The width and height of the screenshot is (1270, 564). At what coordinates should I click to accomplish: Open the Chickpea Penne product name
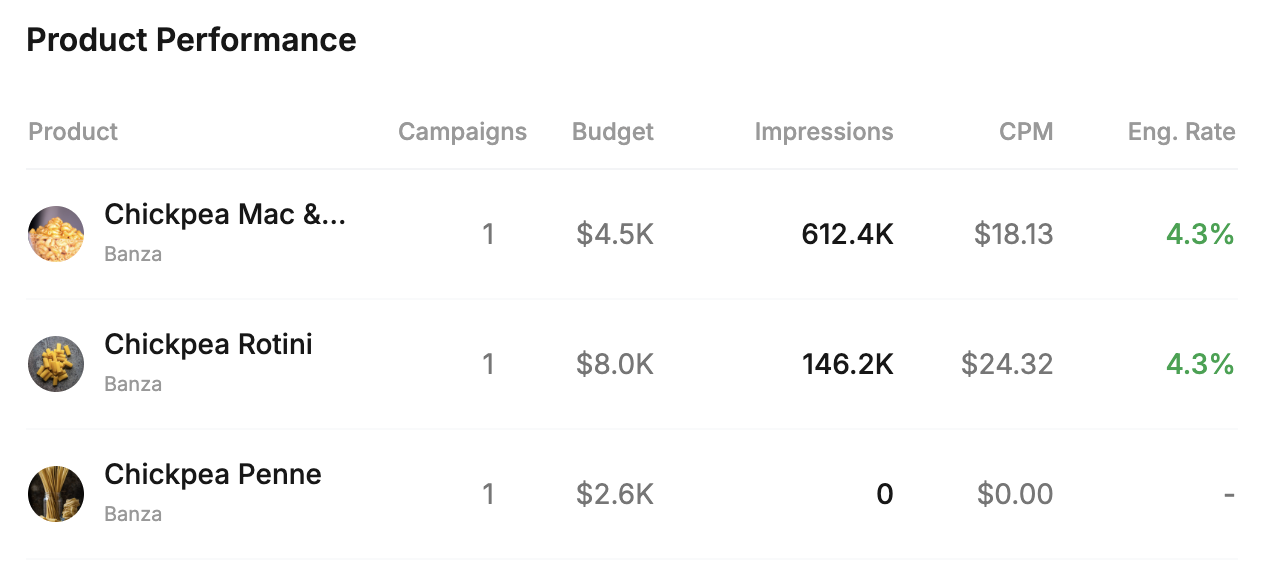pos(213,475)
